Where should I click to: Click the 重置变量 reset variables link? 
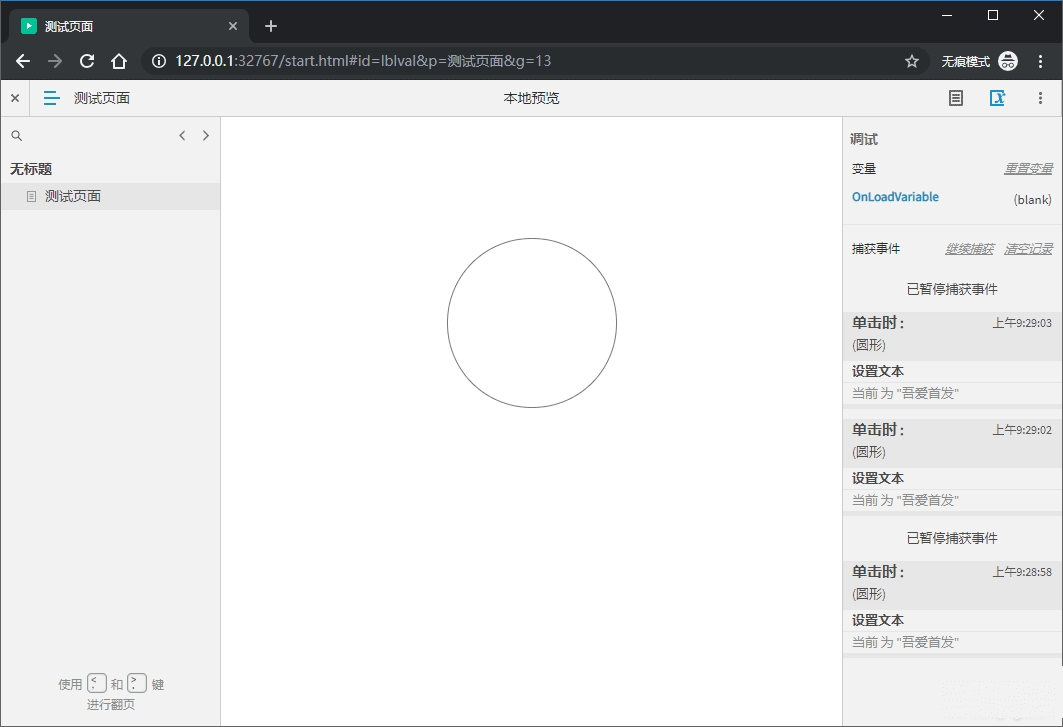(x=1028, y=169)
